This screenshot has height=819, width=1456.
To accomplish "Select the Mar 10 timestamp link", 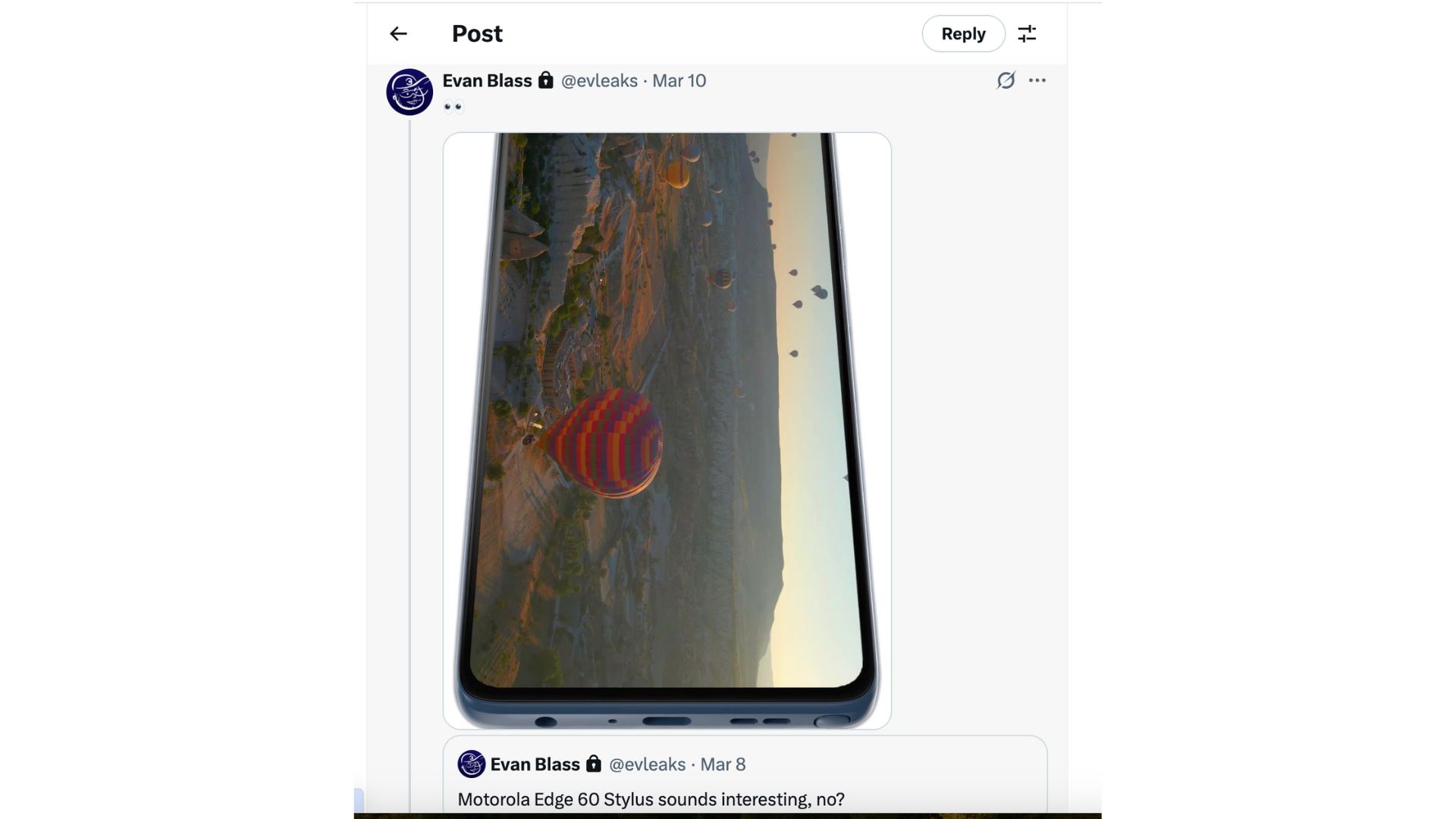I will point(679,81).
